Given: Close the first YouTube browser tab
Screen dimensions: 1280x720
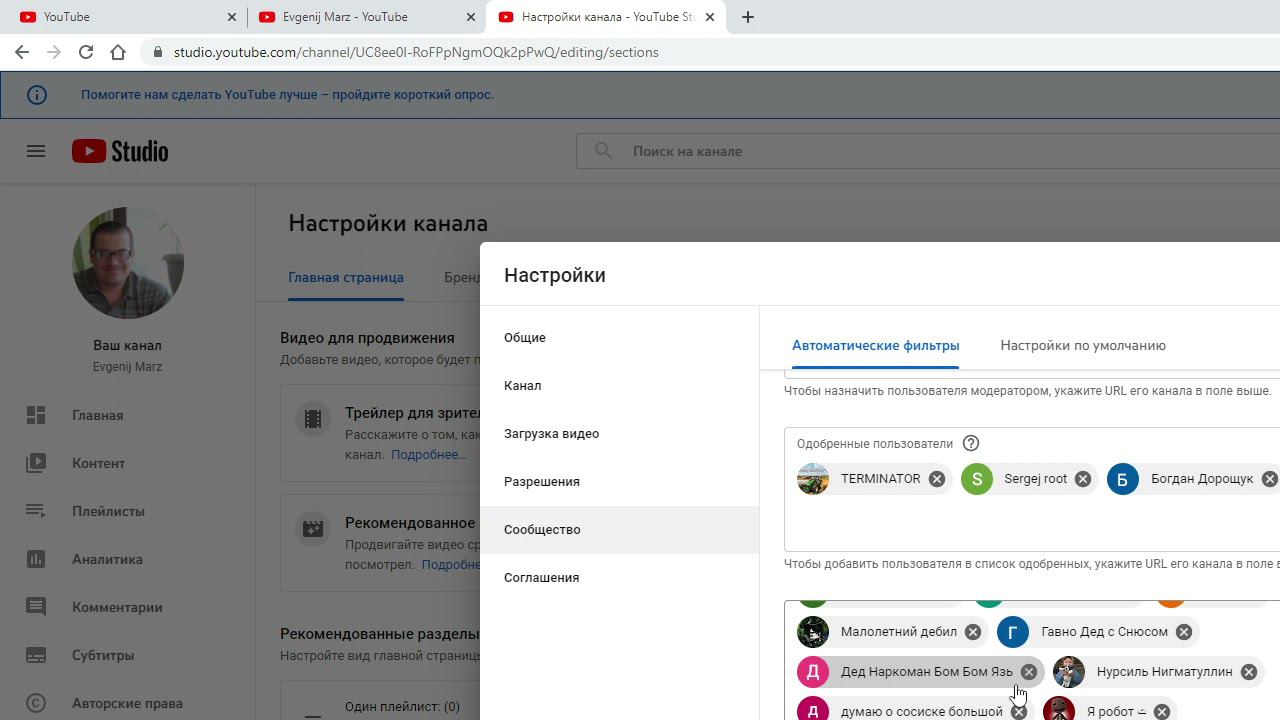Looking at the screenshot, I should coord(232,17).
